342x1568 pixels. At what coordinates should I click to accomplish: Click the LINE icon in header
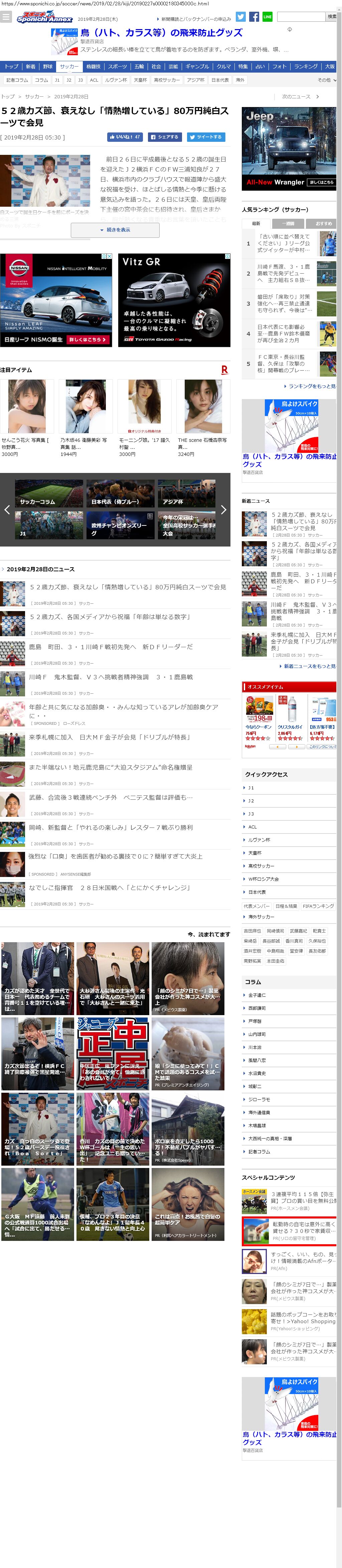[267, 16]
